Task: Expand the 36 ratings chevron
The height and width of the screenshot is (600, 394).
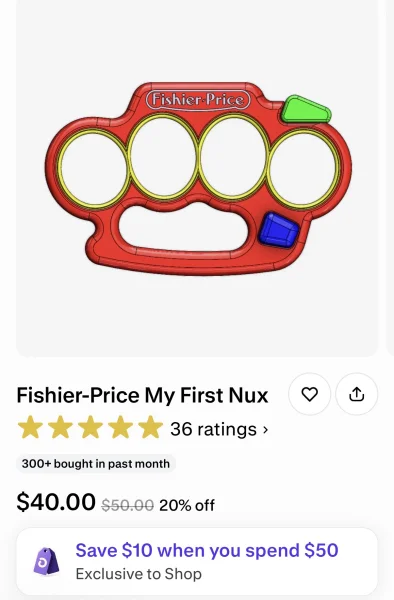Action: 265,430
